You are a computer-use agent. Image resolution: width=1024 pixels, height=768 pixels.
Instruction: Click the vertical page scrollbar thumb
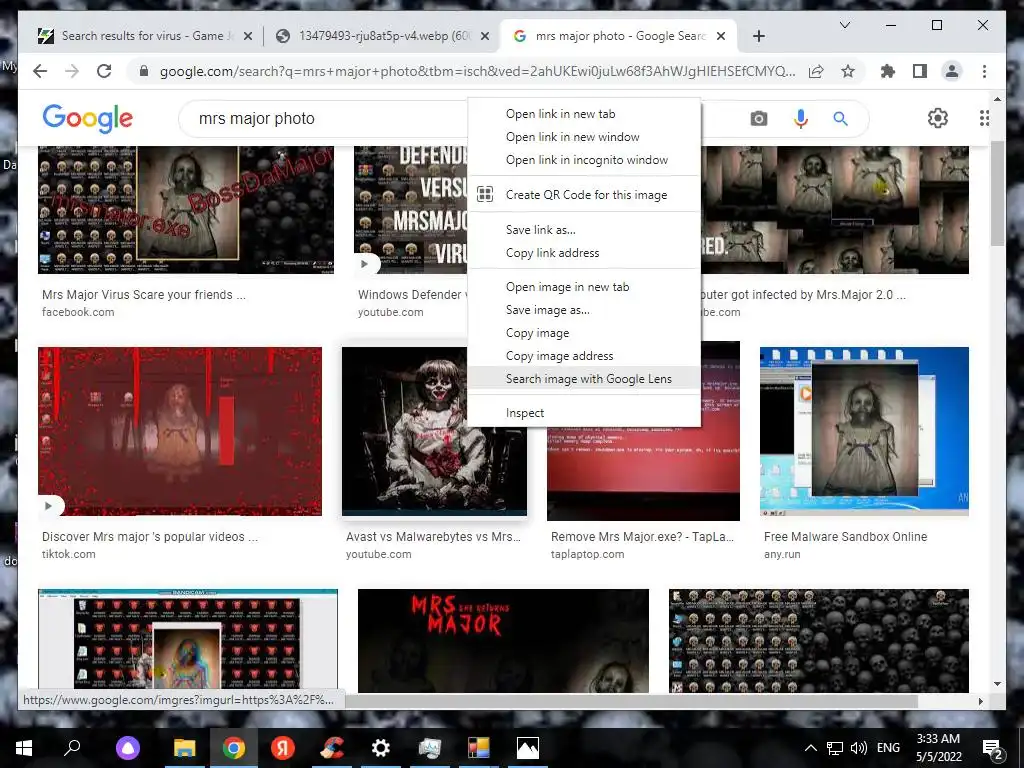(997, 193)
